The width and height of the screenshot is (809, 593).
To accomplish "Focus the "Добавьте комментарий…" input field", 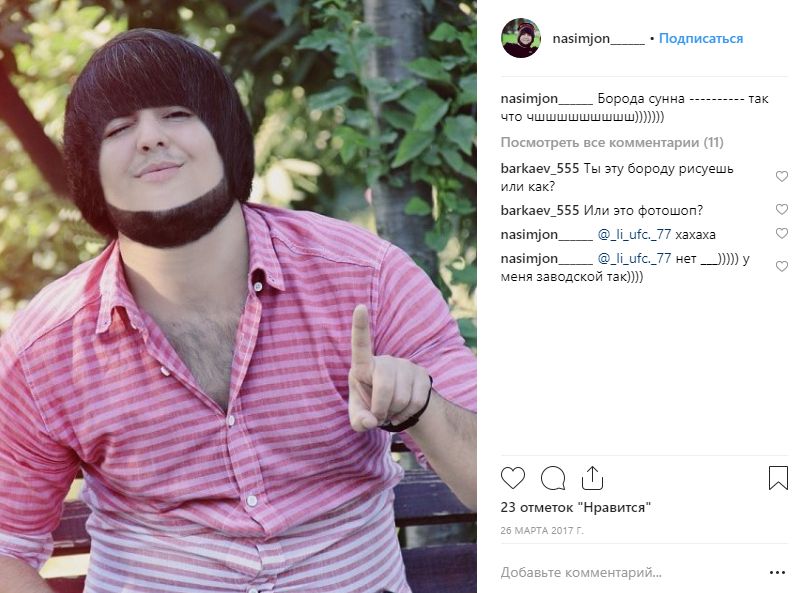I will click(x=620, y=573).
